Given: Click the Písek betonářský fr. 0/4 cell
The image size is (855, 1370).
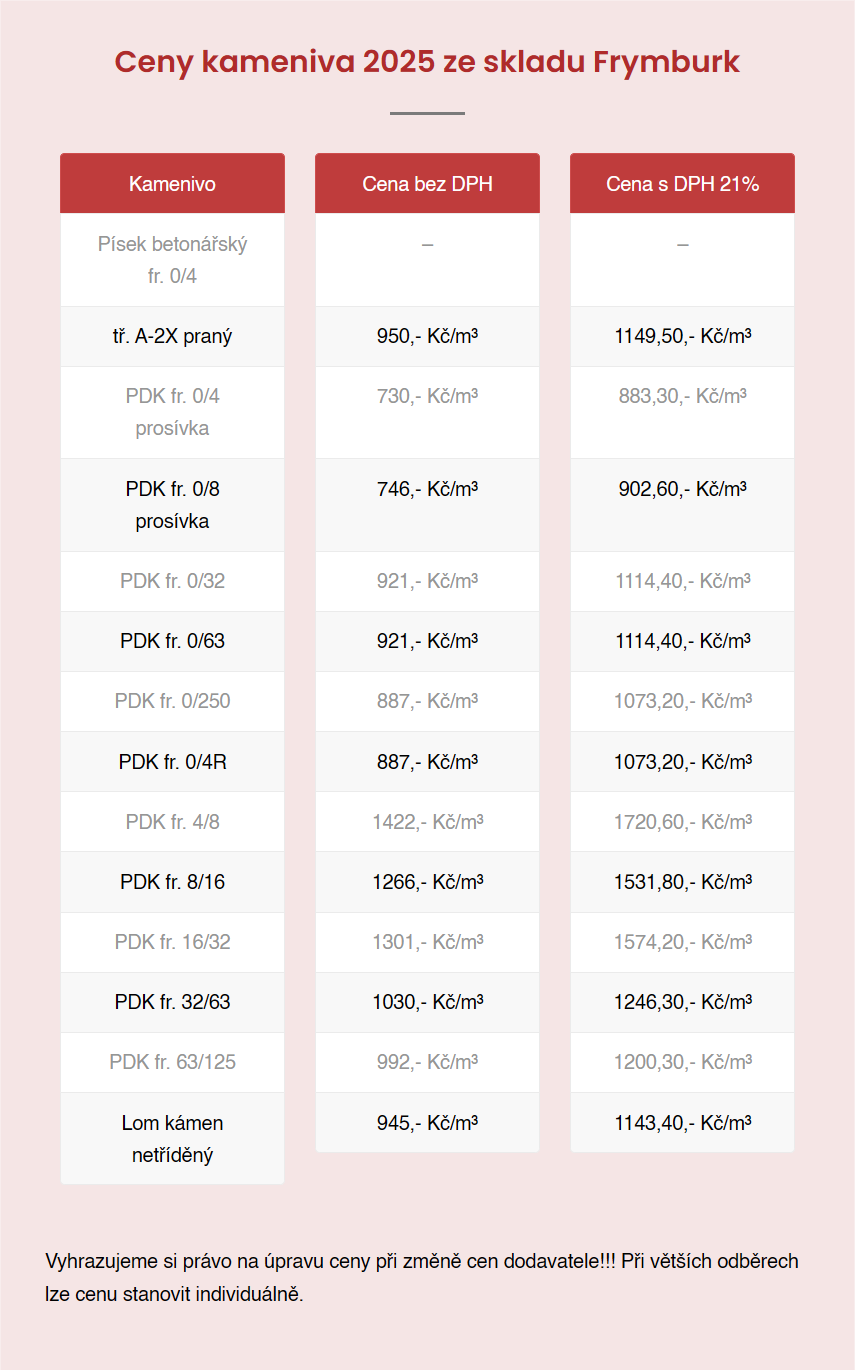Looking at the screenshot, I should tap(172, 260).
